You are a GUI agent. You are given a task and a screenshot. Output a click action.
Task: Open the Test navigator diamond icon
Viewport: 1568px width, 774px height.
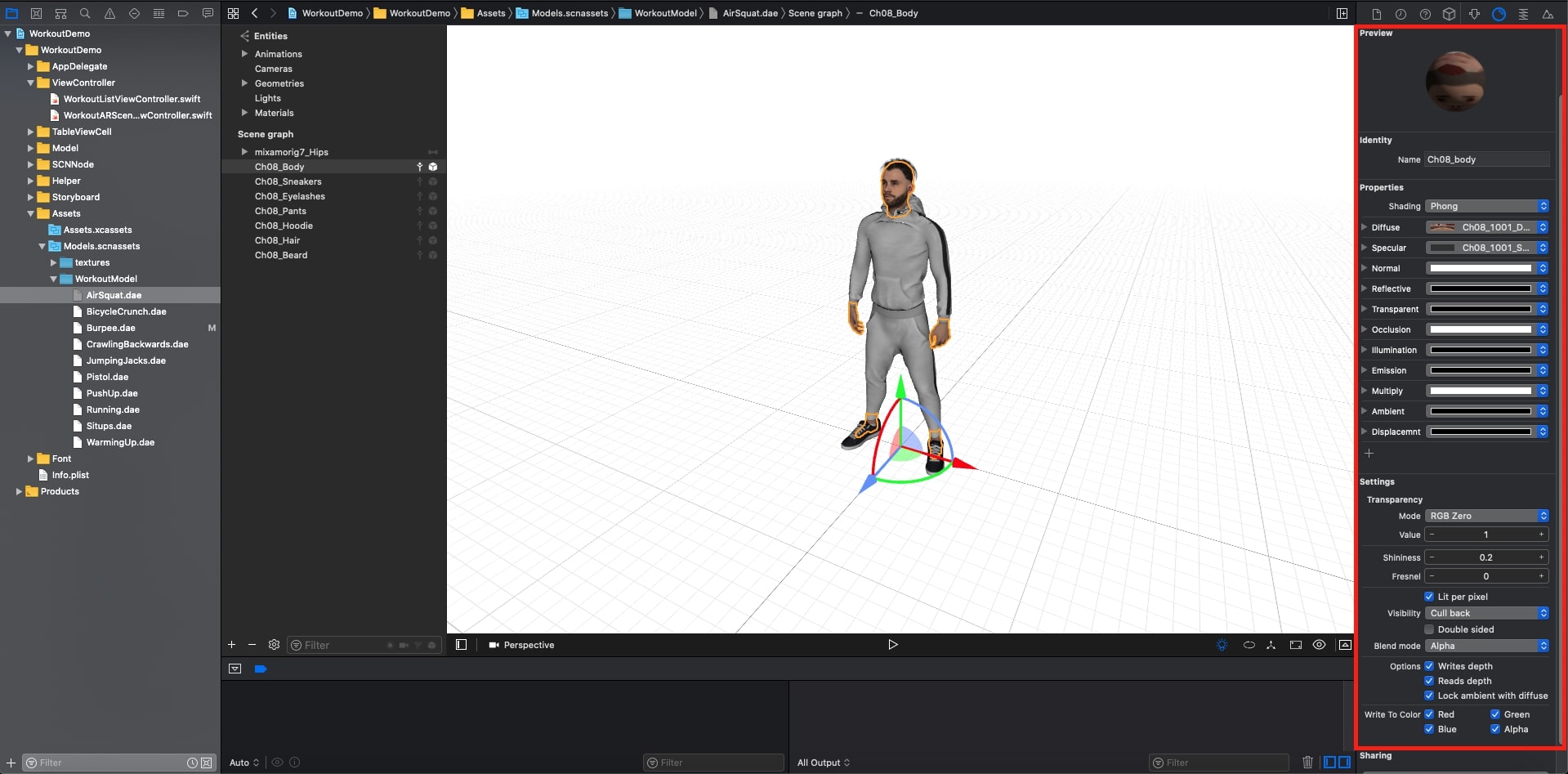click(x=134, y=13)
